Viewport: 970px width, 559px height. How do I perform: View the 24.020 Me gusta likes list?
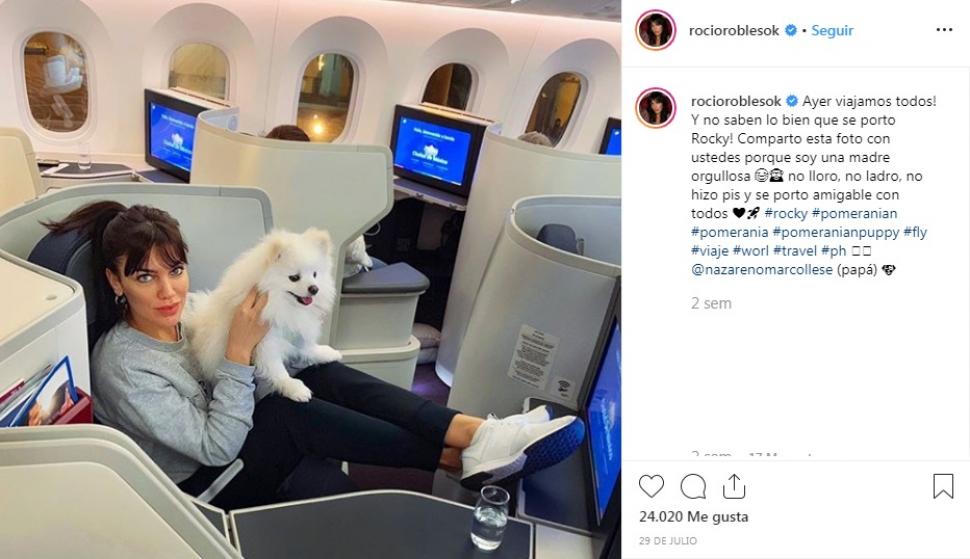(x=693, y=516)
